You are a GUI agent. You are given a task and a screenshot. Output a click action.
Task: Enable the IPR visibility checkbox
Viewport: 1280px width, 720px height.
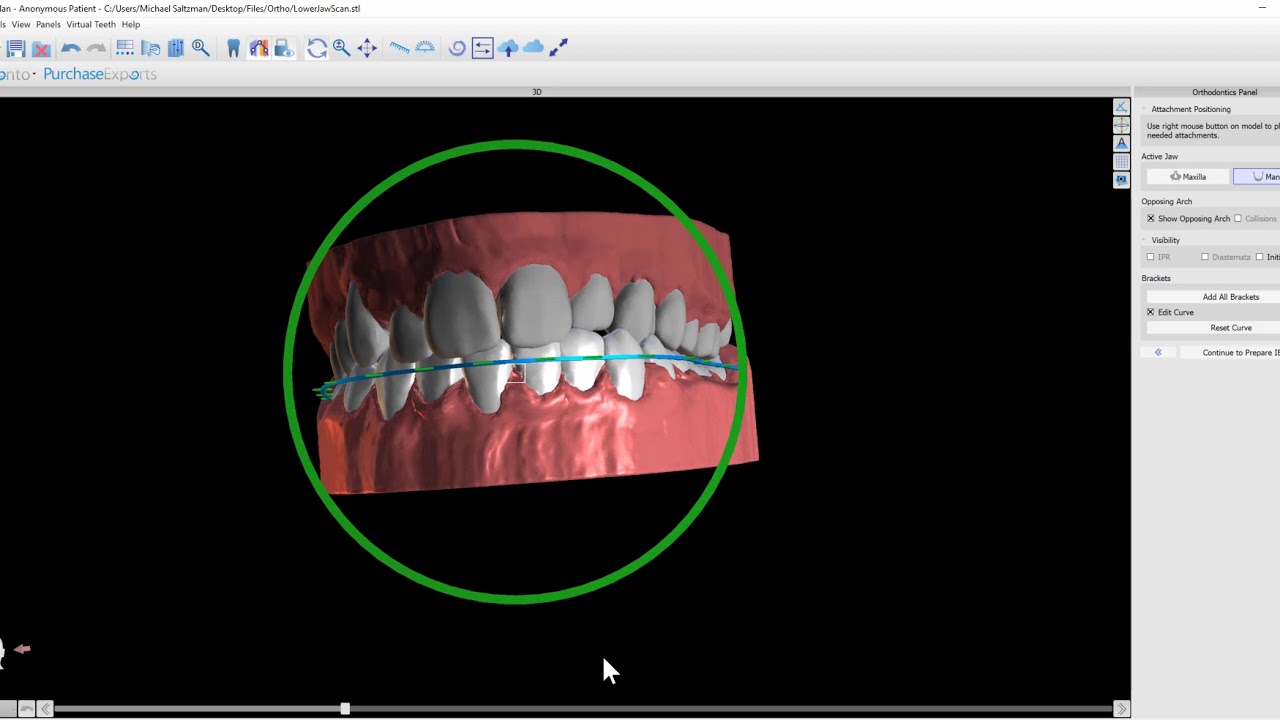(x=1150, y=257)
